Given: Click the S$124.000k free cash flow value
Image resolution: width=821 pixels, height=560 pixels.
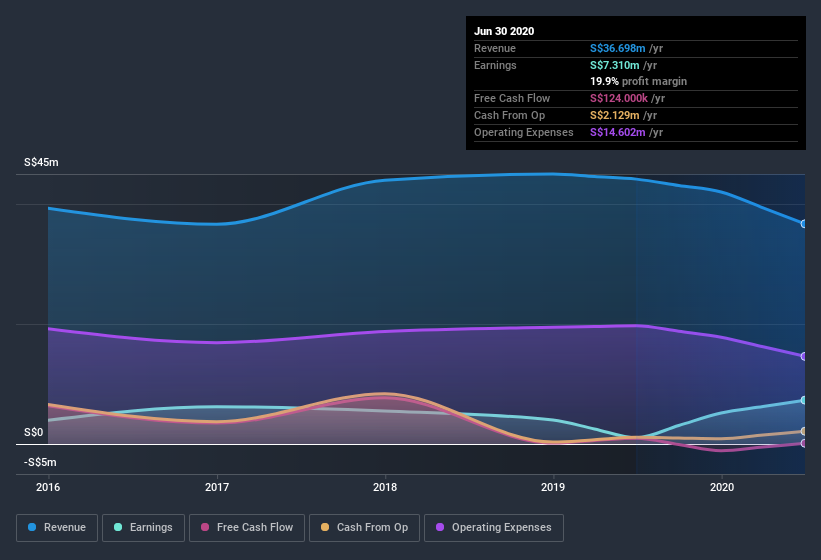Looking at the screenshot, I should (x=618, y=98).
